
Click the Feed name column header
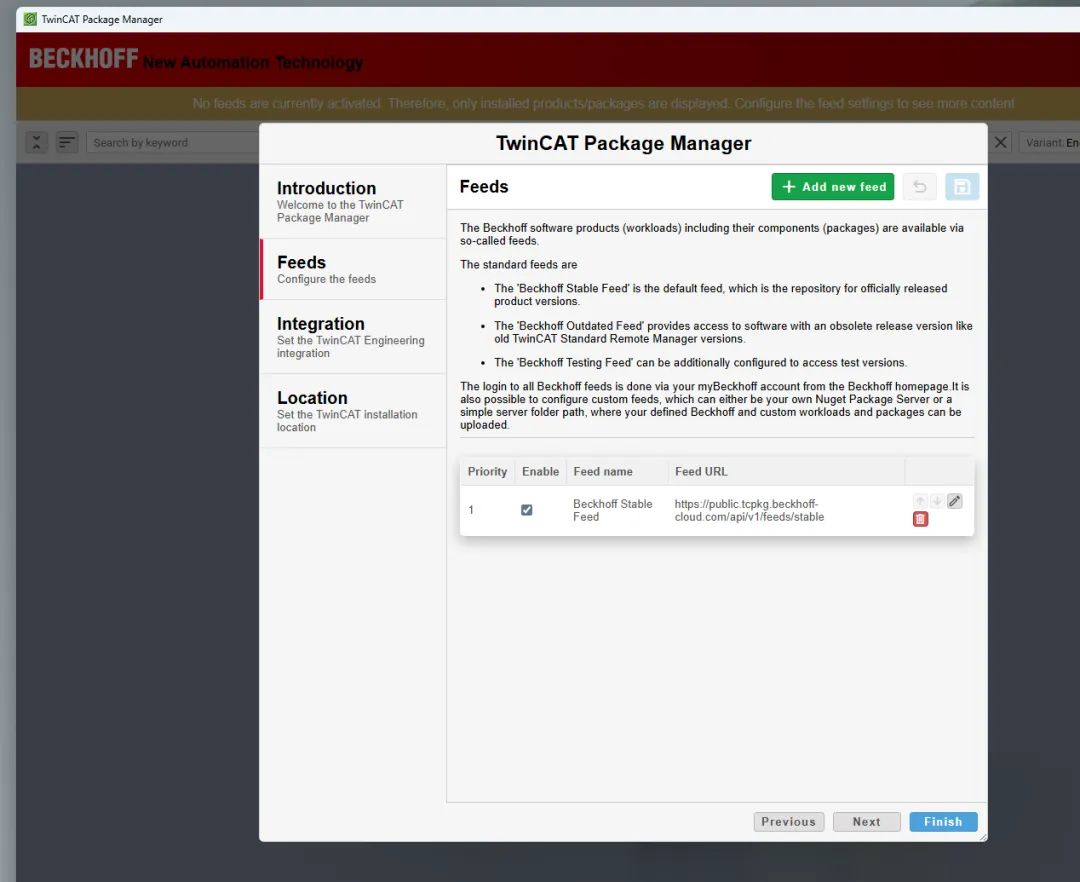(617, 472)
